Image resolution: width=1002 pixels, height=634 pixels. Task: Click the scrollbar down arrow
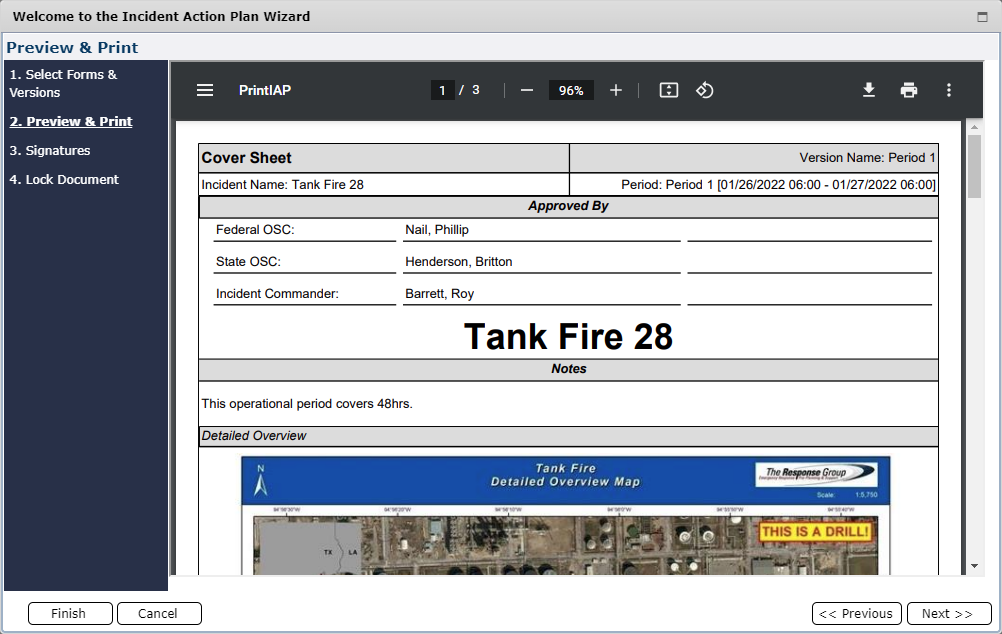tap(973, 566)
